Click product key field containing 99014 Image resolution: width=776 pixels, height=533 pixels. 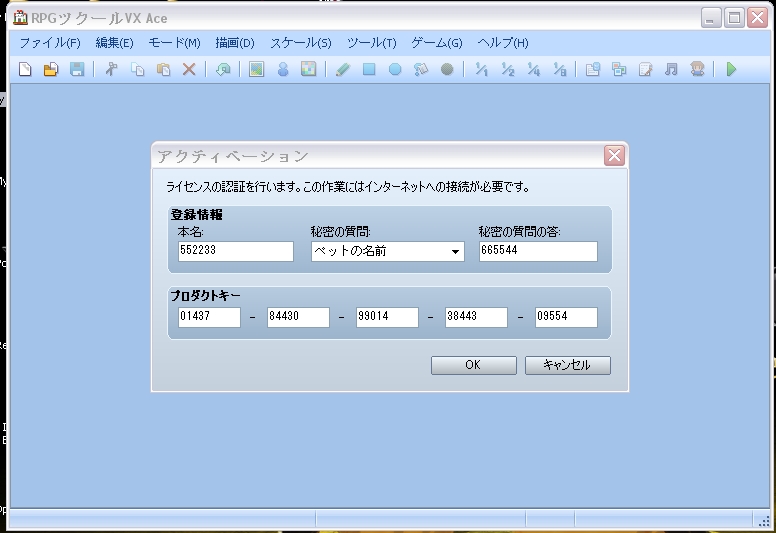(x=388, y=317)
